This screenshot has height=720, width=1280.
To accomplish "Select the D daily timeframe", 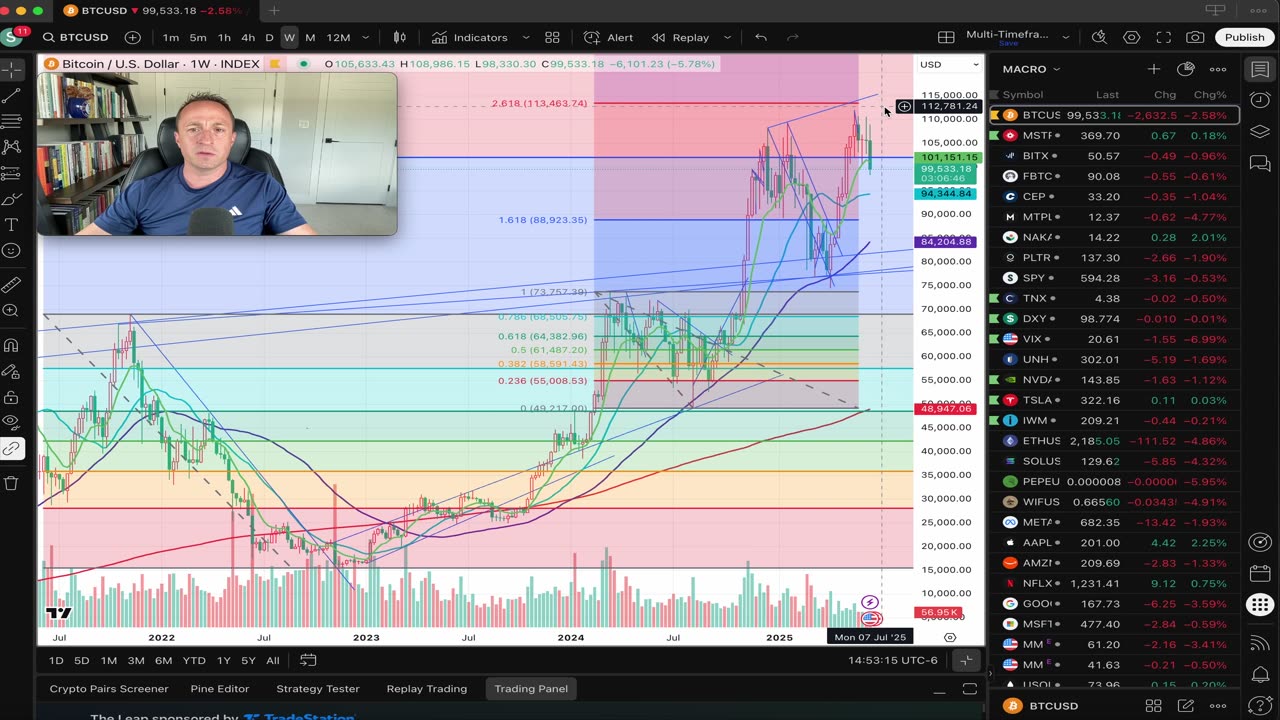I will (269, 37).
